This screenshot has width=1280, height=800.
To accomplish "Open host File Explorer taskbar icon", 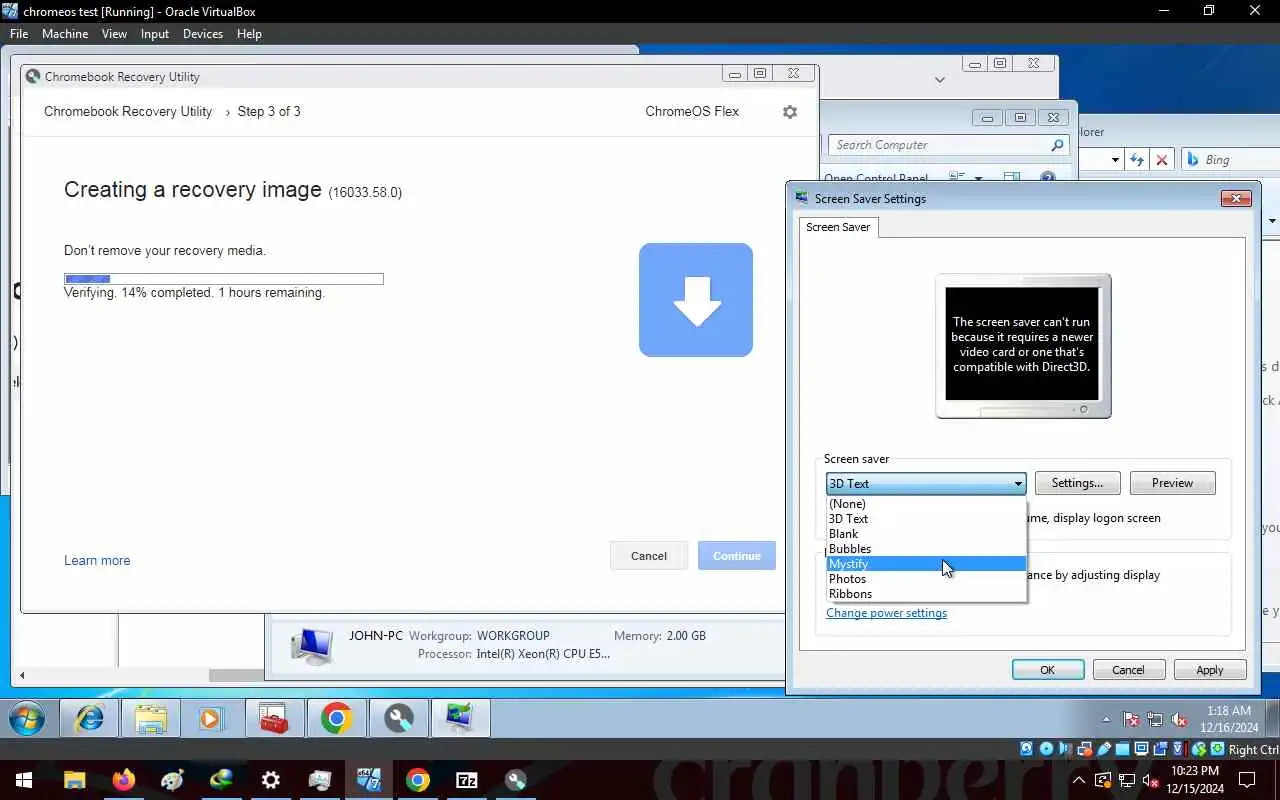I will coord(75,780).
